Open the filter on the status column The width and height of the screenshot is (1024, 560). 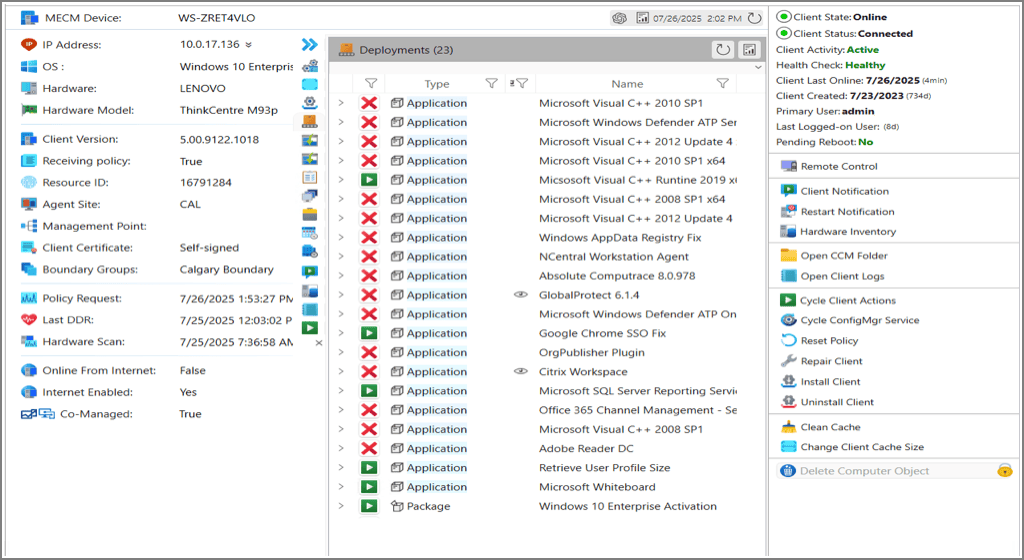pyautogui.click(x=371, y=84)
